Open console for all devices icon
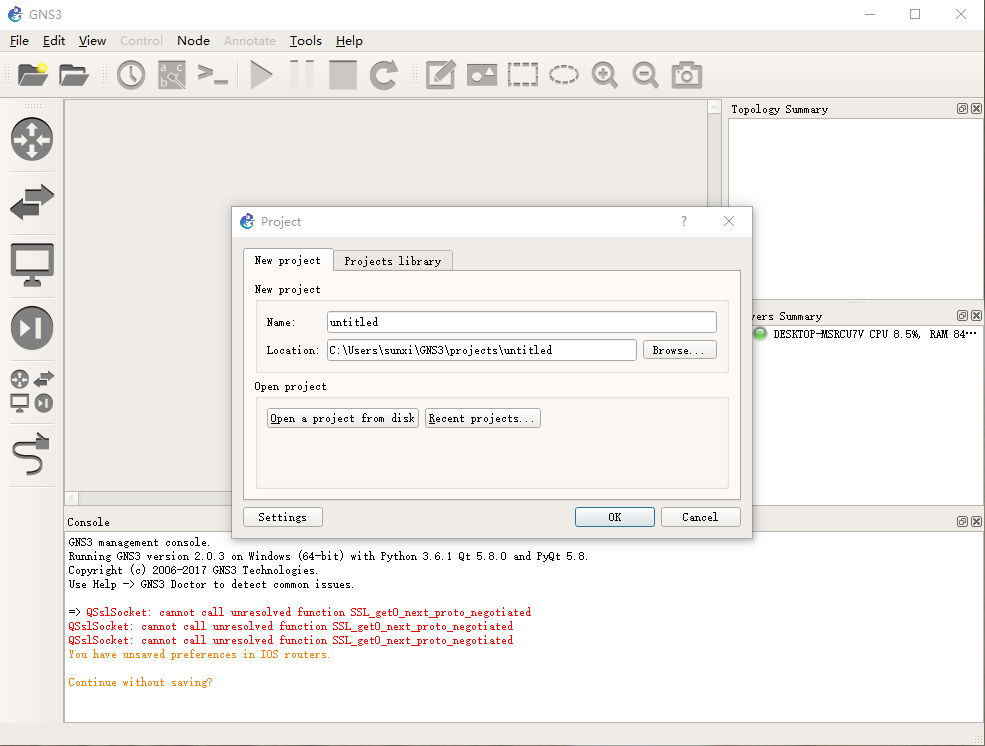This screenshot has height=746, width=985. pos(212,75)
